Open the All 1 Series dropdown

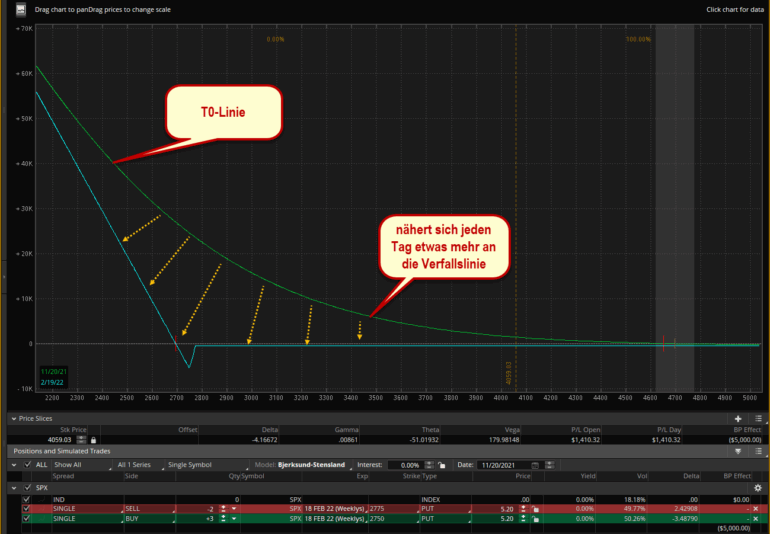point(141,465)
